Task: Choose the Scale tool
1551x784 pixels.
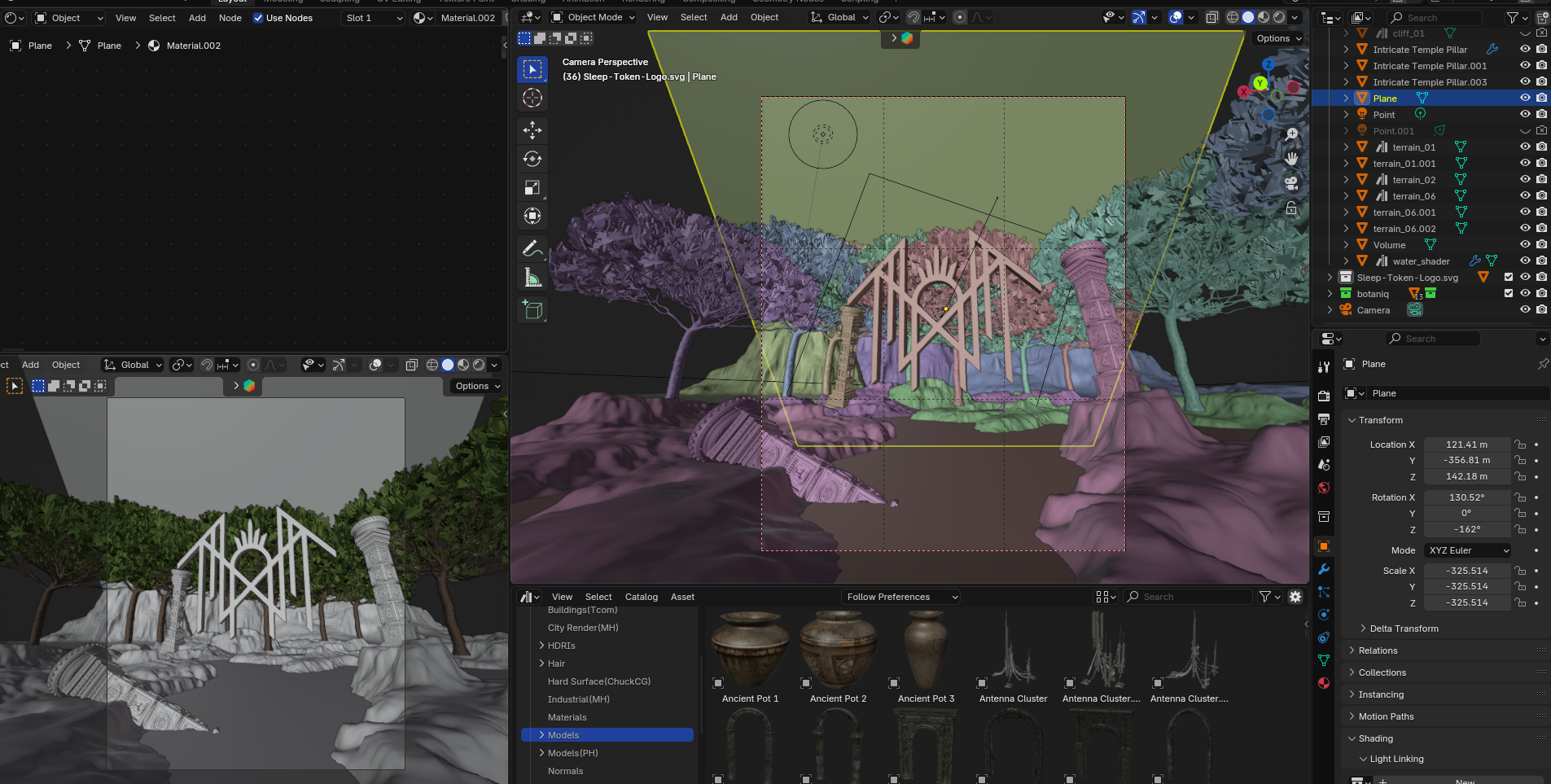Action: tap(532, 188)
